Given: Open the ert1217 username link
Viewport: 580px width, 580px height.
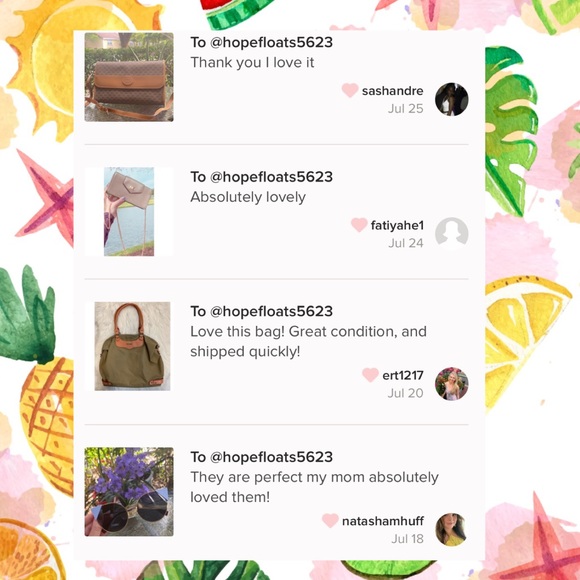Looking at the screenshot, I should click(x=403, y=375).
